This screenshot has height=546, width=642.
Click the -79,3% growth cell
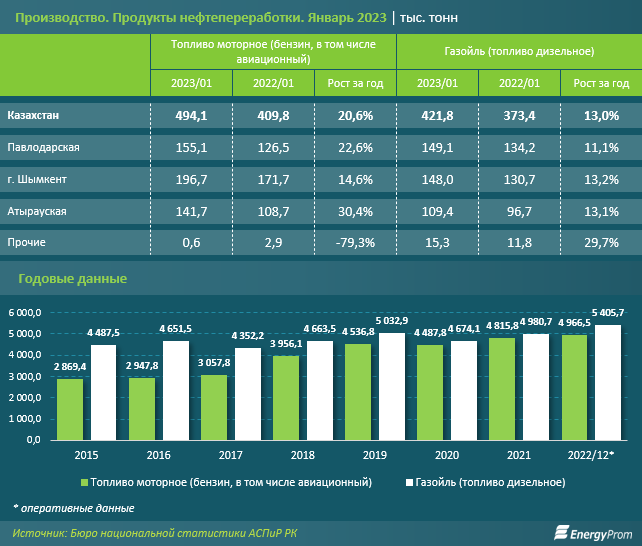(x=355, y=242)
